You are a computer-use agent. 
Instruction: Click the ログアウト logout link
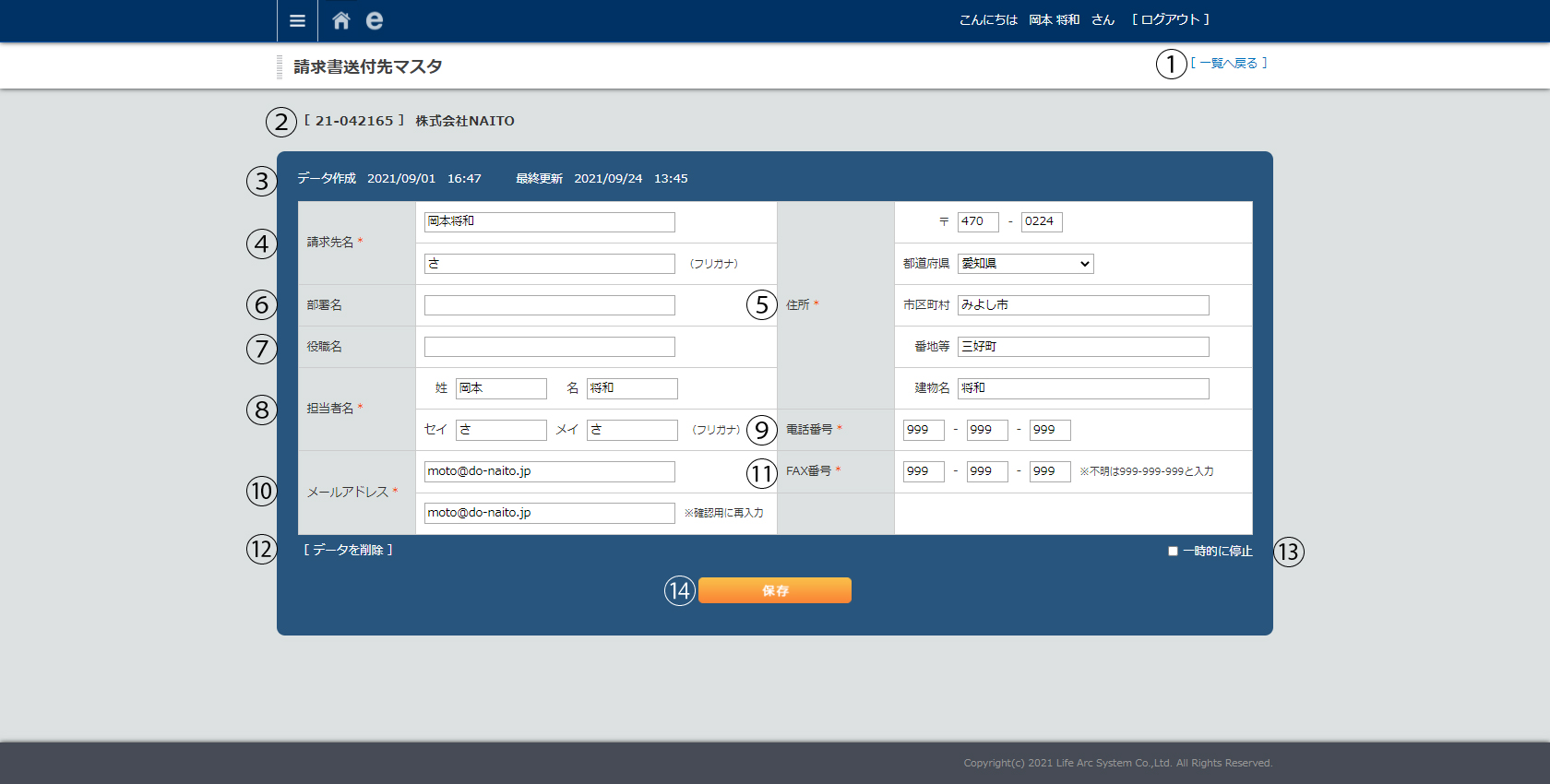1170,19
